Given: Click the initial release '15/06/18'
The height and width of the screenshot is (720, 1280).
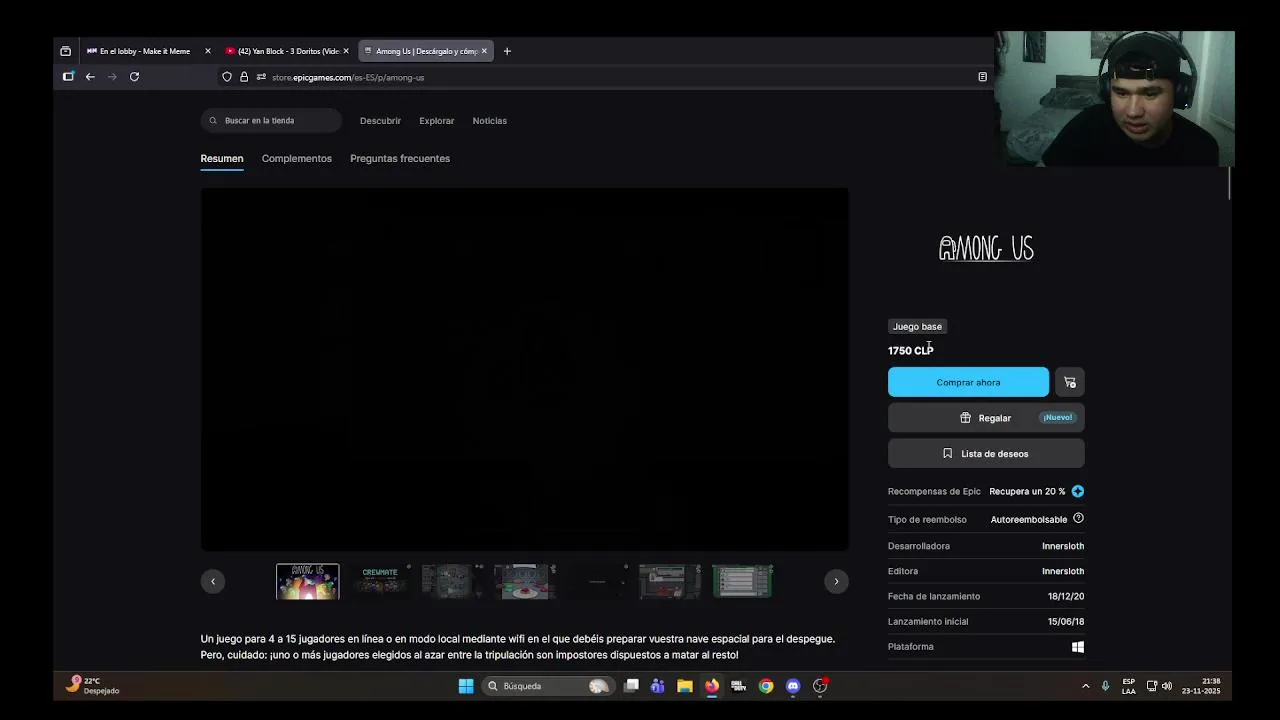Looking at the screenshot, I should pos(1066,621).
